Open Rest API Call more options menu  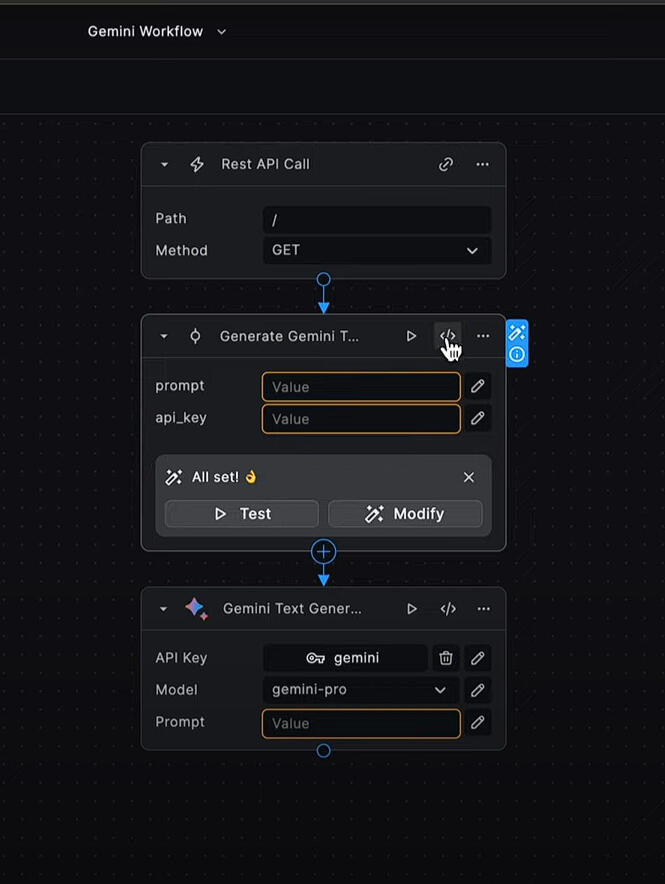[x=482, y=164]
